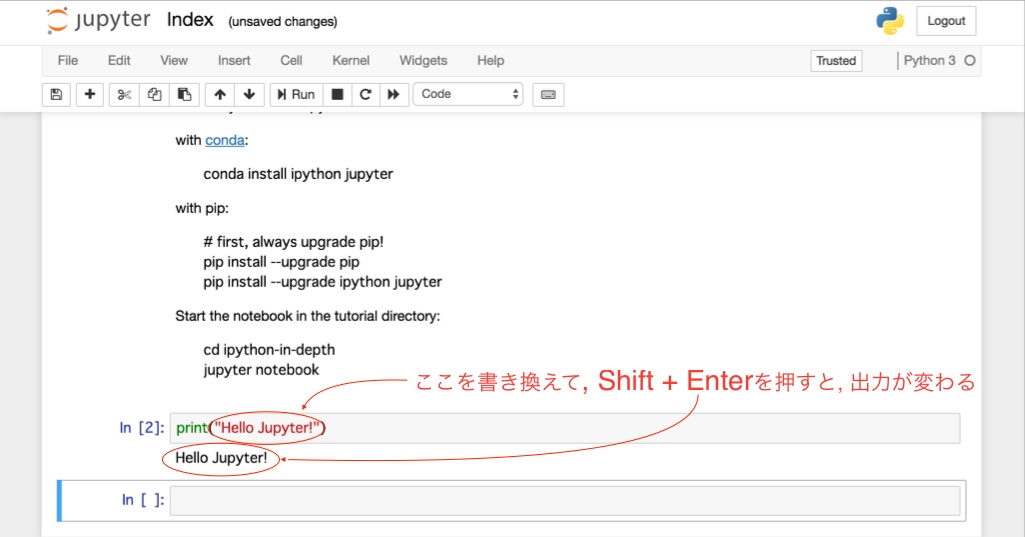The height and width of the screenshot is (537, 1025).
Task: Run the selected cell
Action: click(x=296, y=94)
